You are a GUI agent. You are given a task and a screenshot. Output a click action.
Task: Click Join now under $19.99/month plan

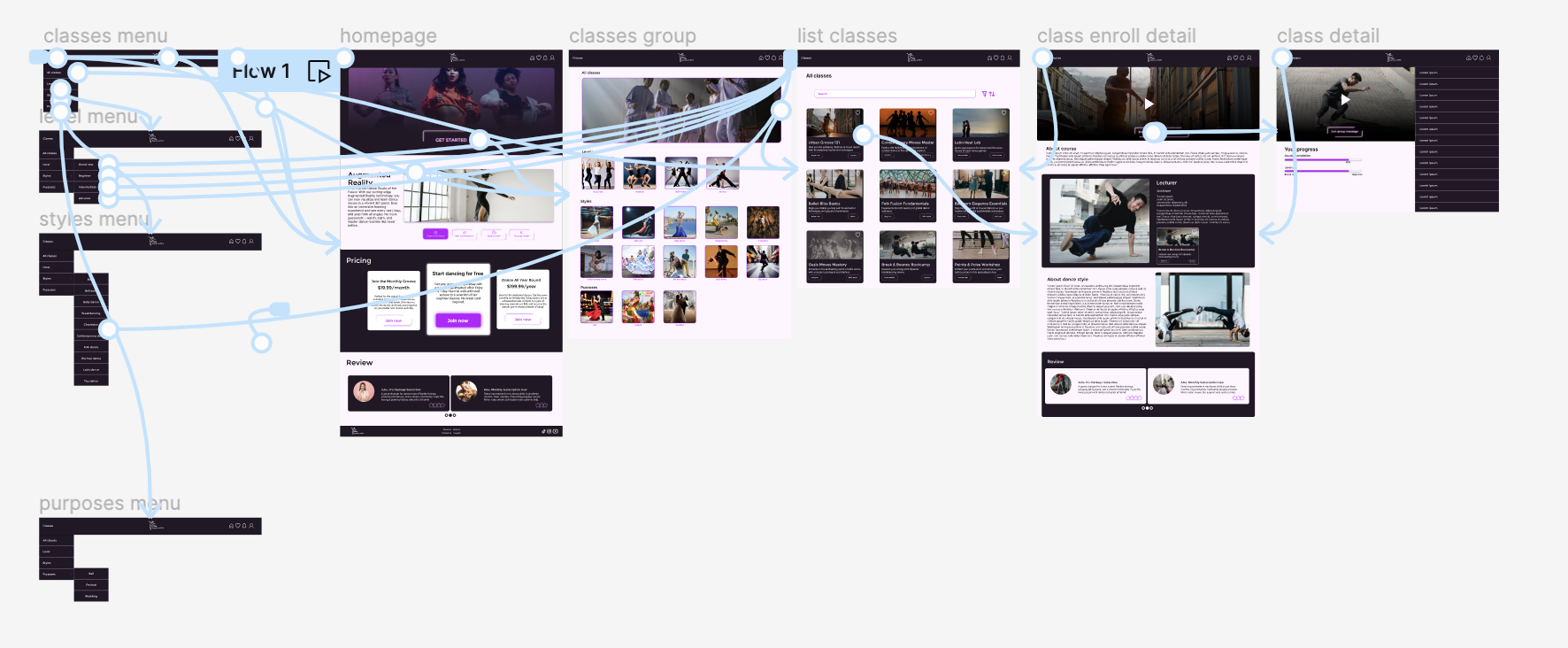click(x=394, y=320)
